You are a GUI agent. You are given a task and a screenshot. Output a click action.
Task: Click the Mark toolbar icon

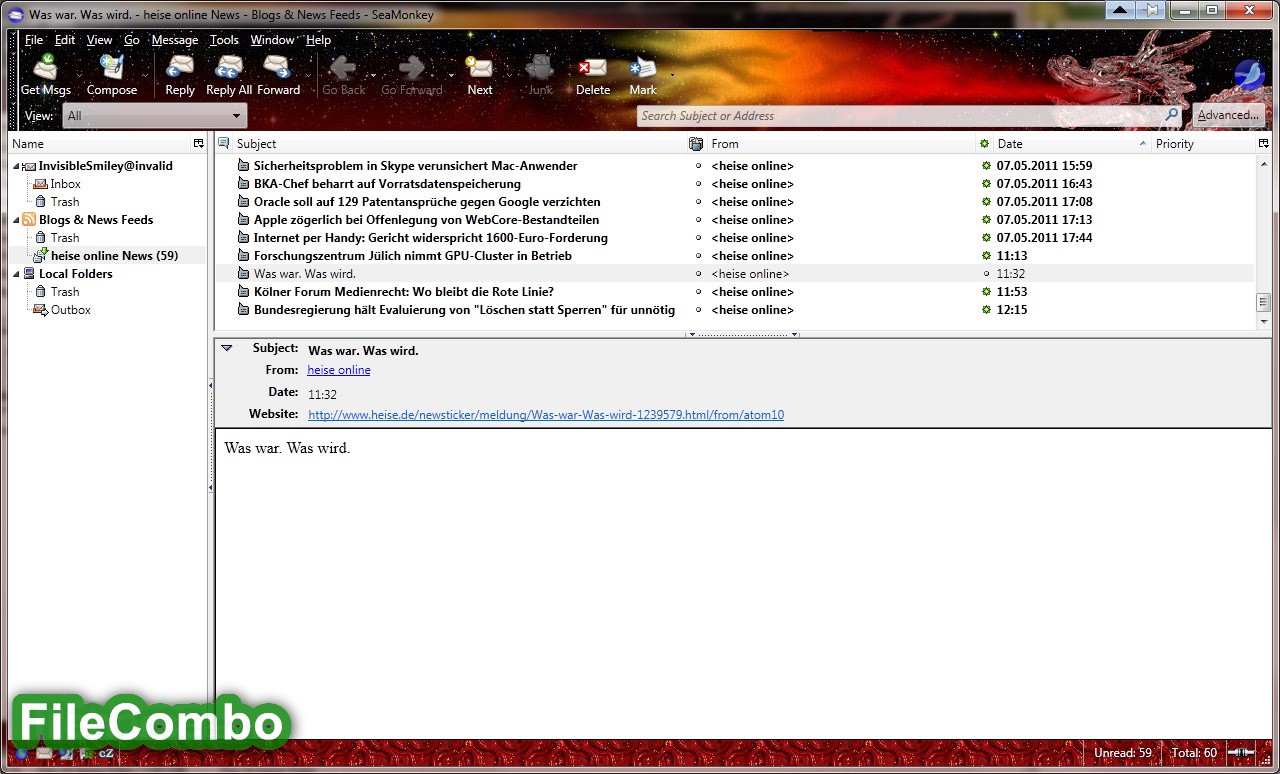pyautogui.click(x=642, y=68)
